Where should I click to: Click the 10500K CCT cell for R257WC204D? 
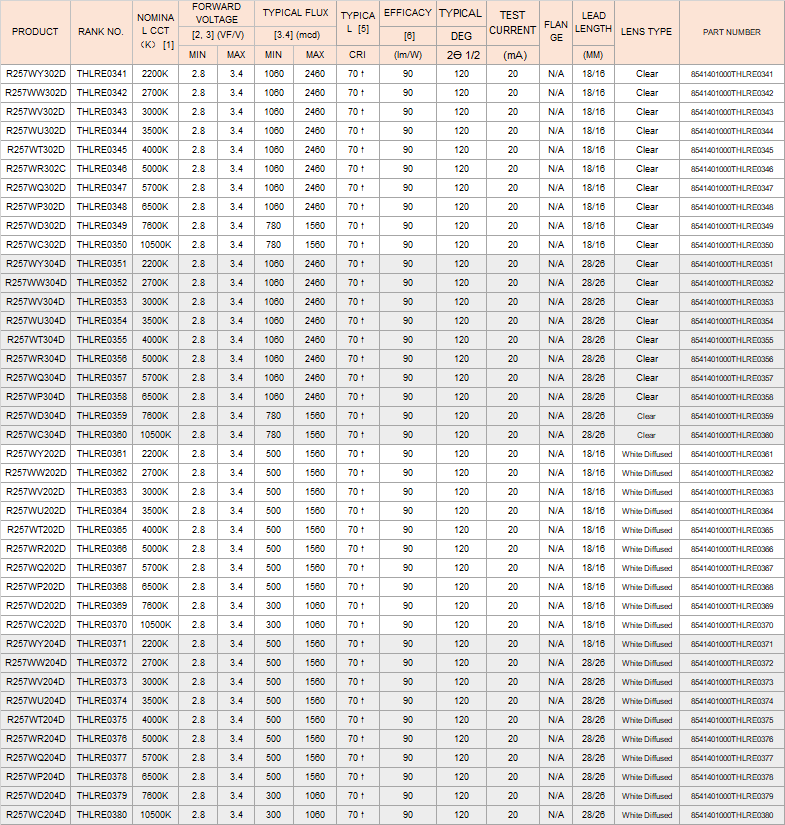[x=155, y=815]
